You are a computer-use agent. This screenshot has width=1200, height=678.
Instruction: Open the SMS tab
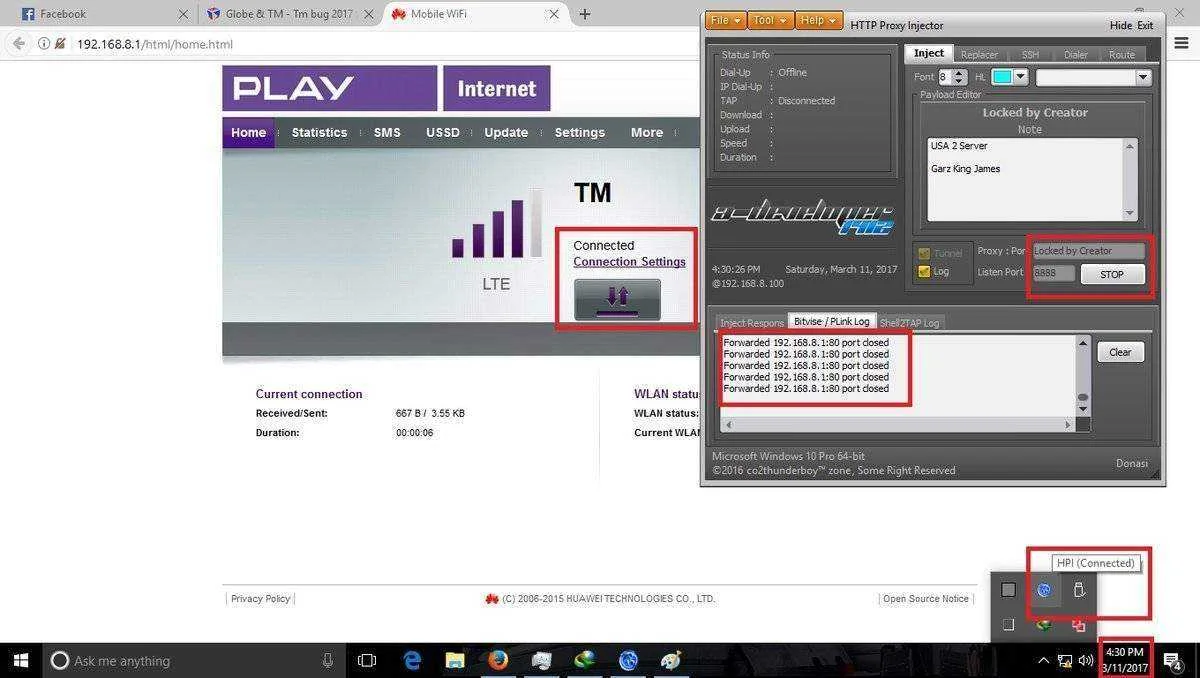[x=387, y=132]
